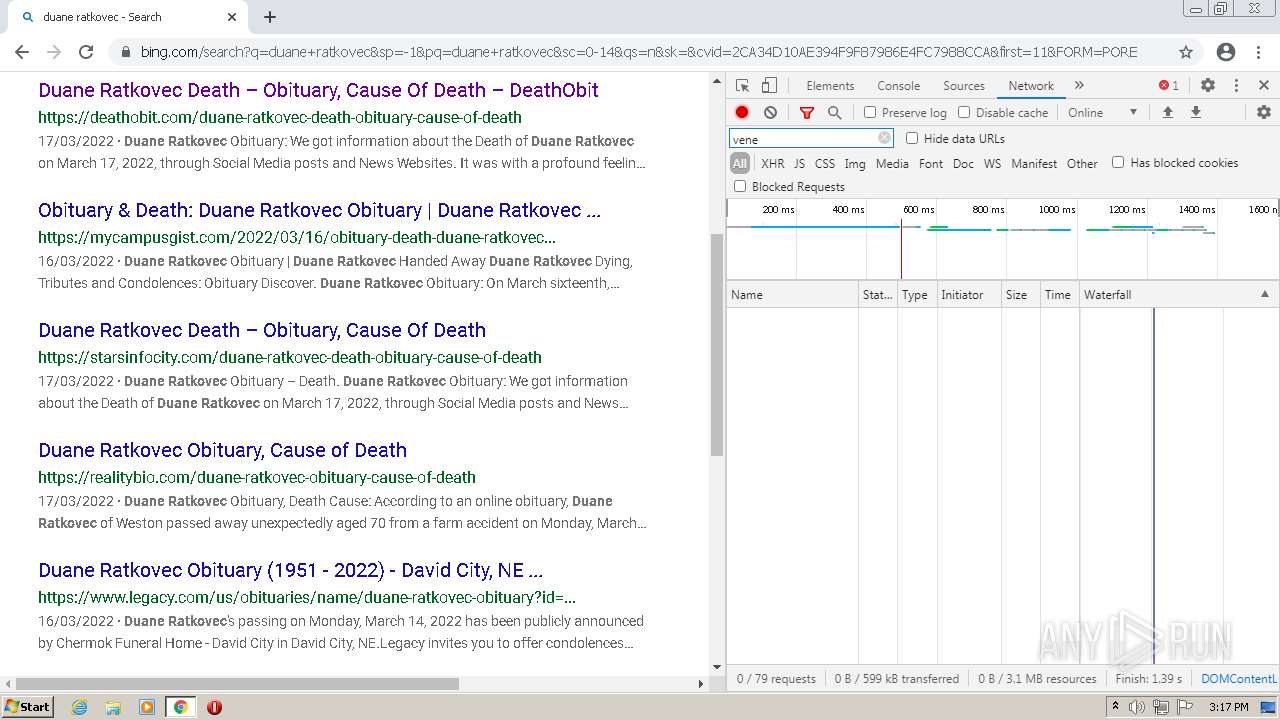Check Hide data URLs
Image resolution: width=1280 pixels, height=720 pixels.
point(912,138)
